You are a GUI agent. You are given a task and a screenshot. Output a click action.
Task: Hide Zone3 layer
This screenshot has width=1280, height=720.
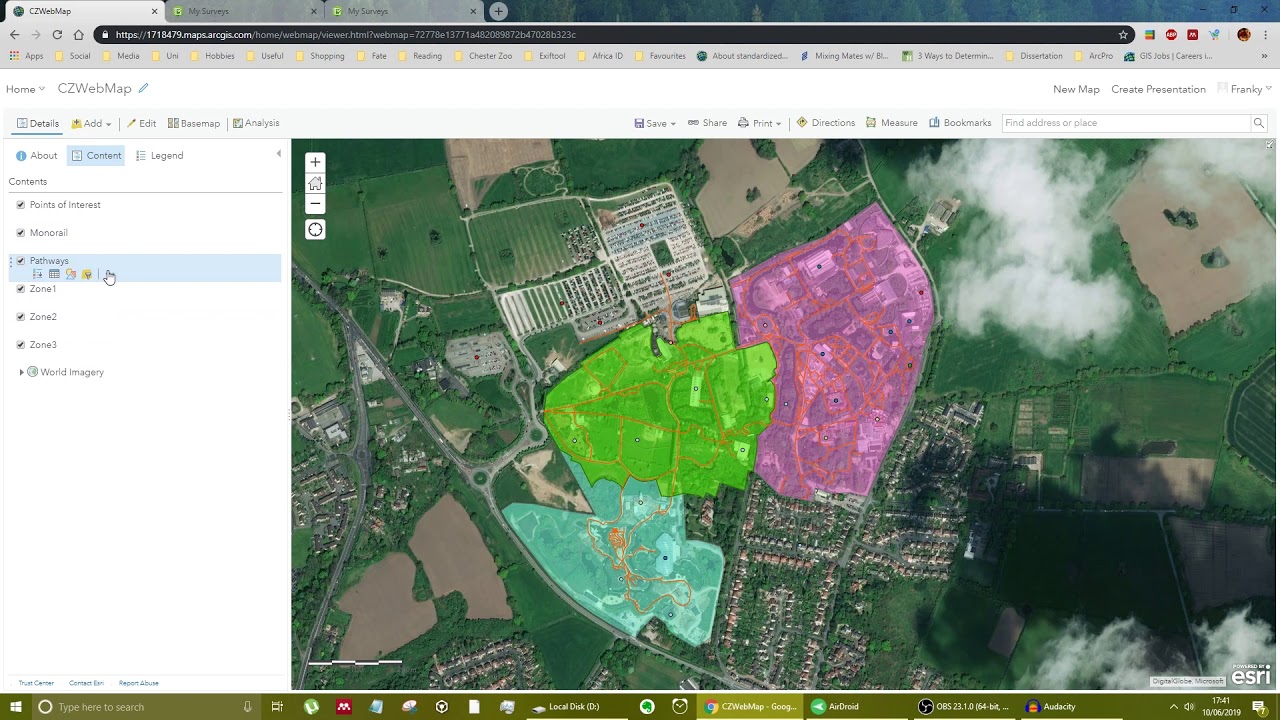[x=21, y=345]
